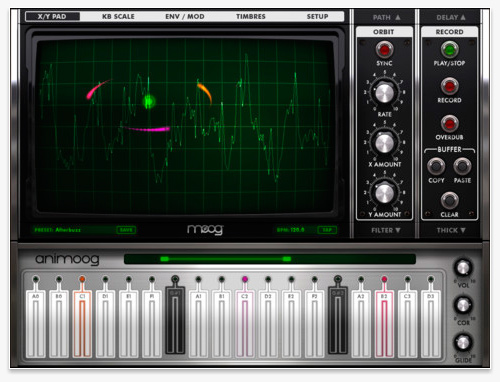This screenshot has height=382, width=500.
Task: Play the E1 key
Action: point(129,323)
